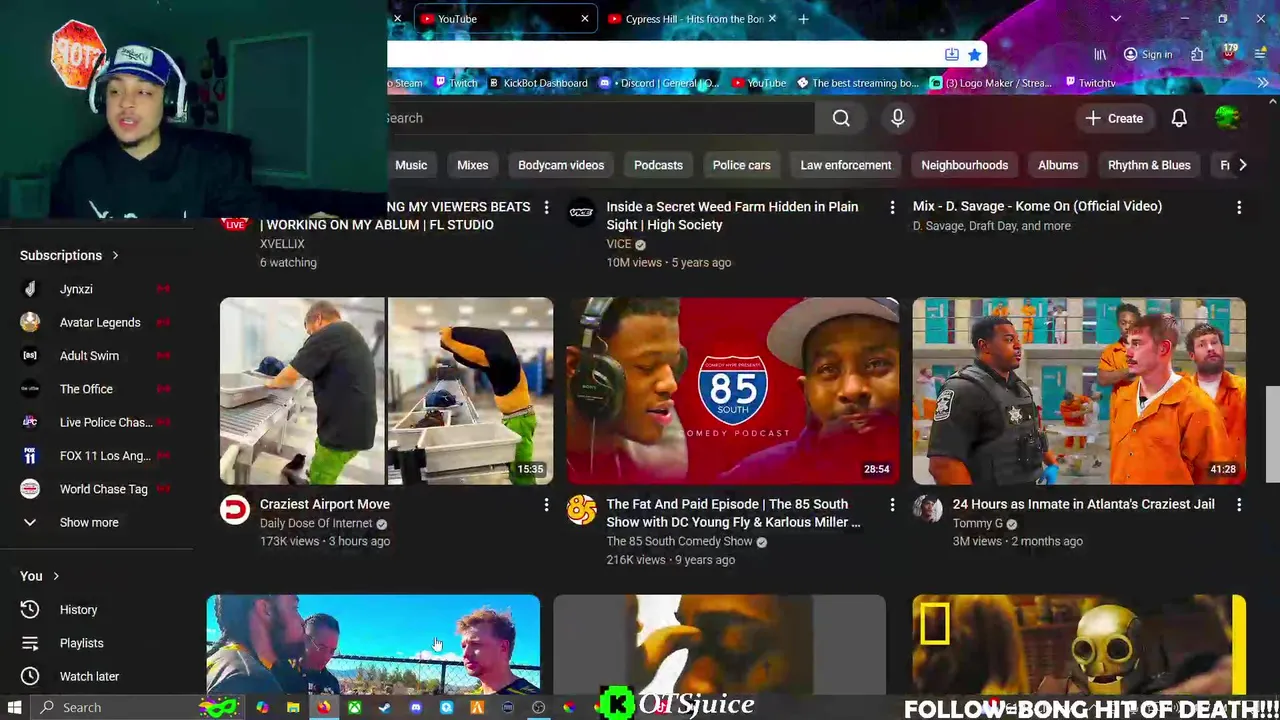Open KickBot Dashboard bookmark
The image size is (1280, 720).
click(537, 83)
